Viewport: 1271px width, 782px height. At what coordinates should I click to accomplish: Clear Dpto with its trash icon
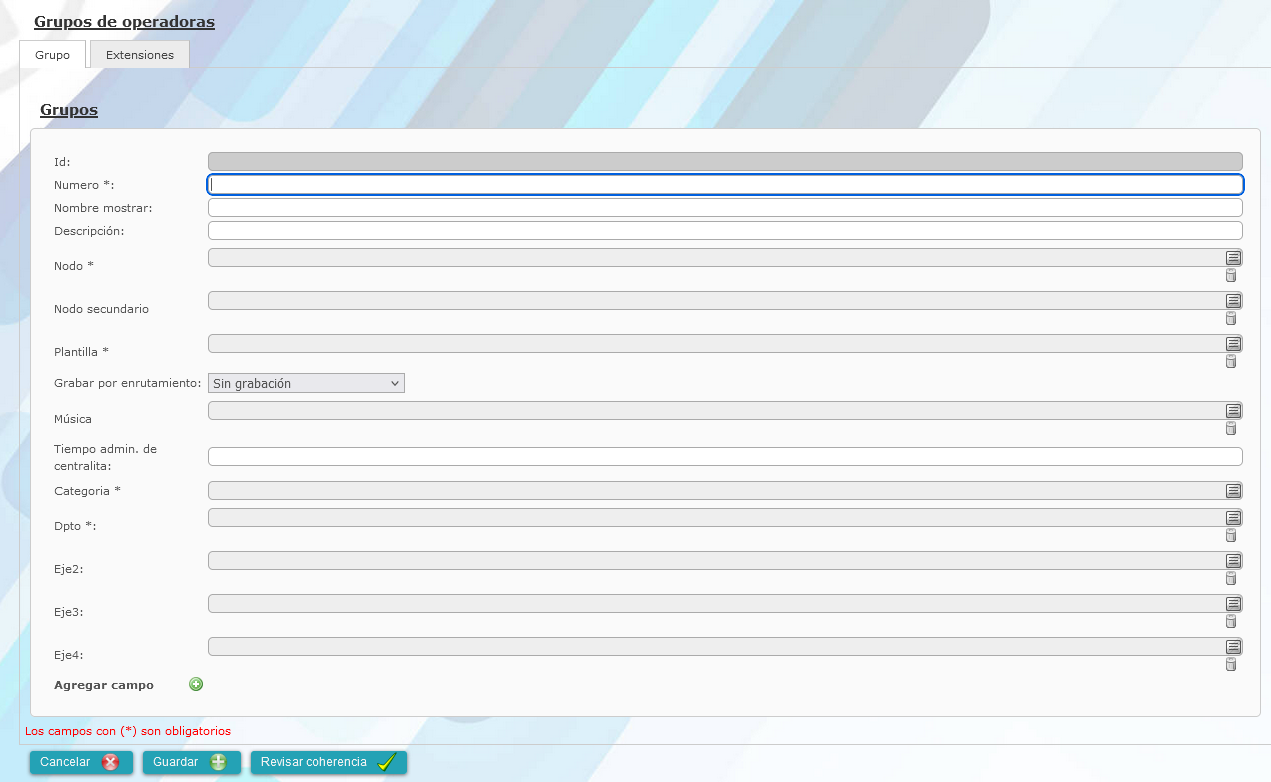1231,535
